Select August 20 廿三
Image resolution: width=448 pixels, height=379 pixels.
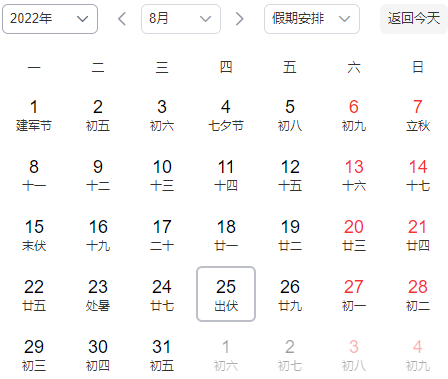[x=354, y=236]
